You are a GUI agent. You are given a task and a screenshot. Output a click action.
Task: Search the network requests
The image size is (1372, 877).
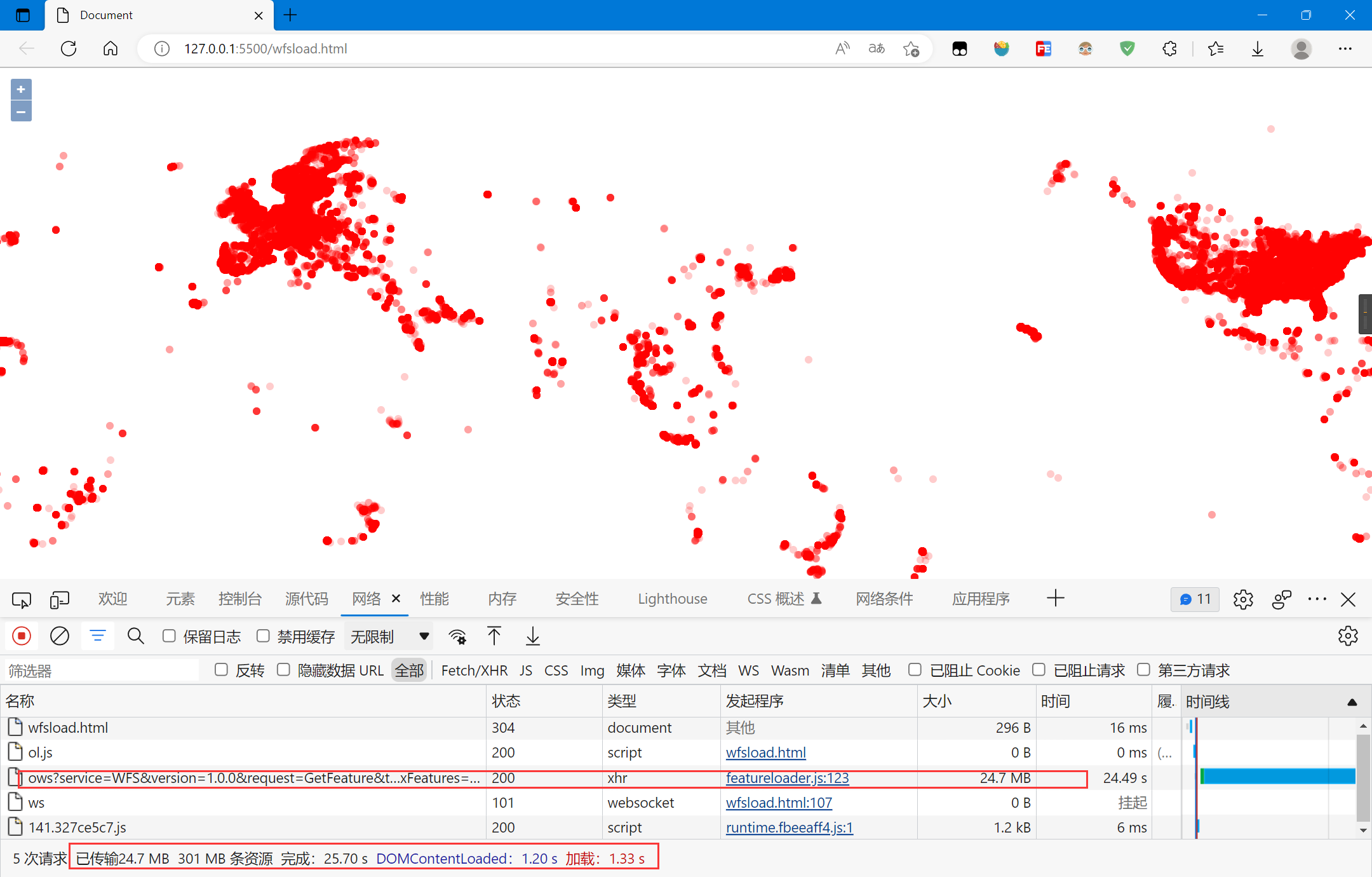point(136,636)
